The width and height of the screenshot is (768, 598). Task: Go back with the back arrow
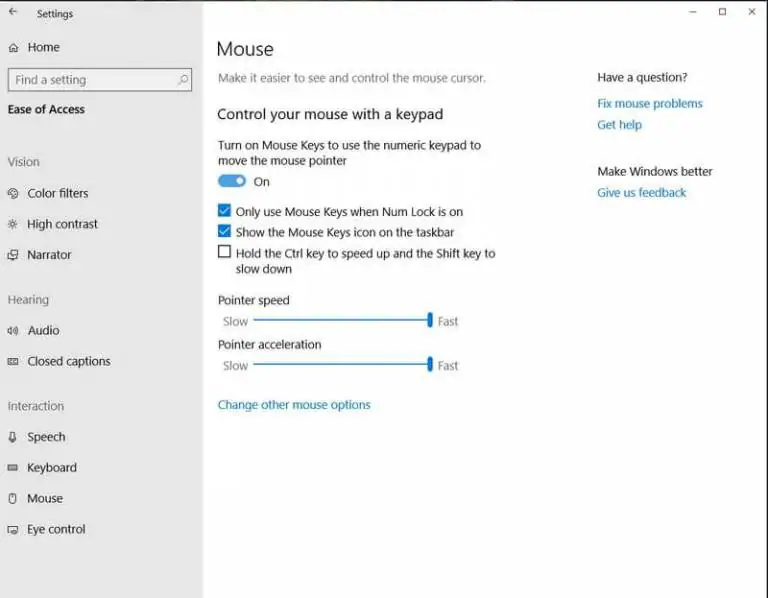tap(13, 12)
